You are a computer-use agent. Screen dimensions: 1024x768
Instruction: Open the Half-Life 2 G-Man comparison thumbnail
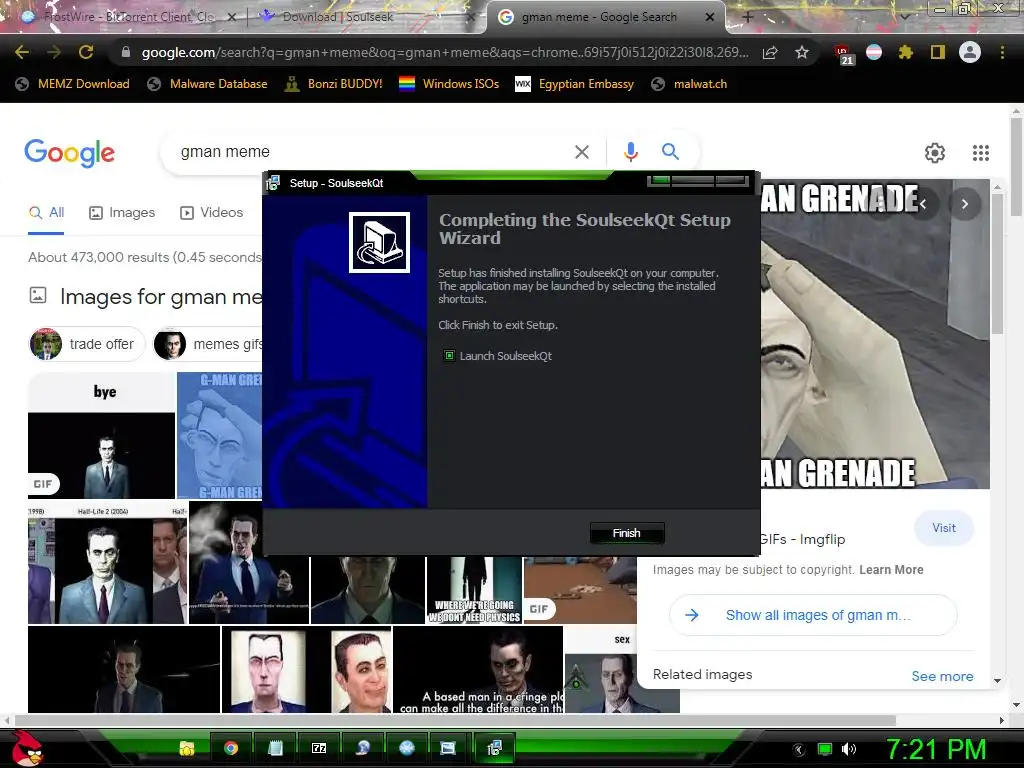pyautogui.click(x=107, y=563)
